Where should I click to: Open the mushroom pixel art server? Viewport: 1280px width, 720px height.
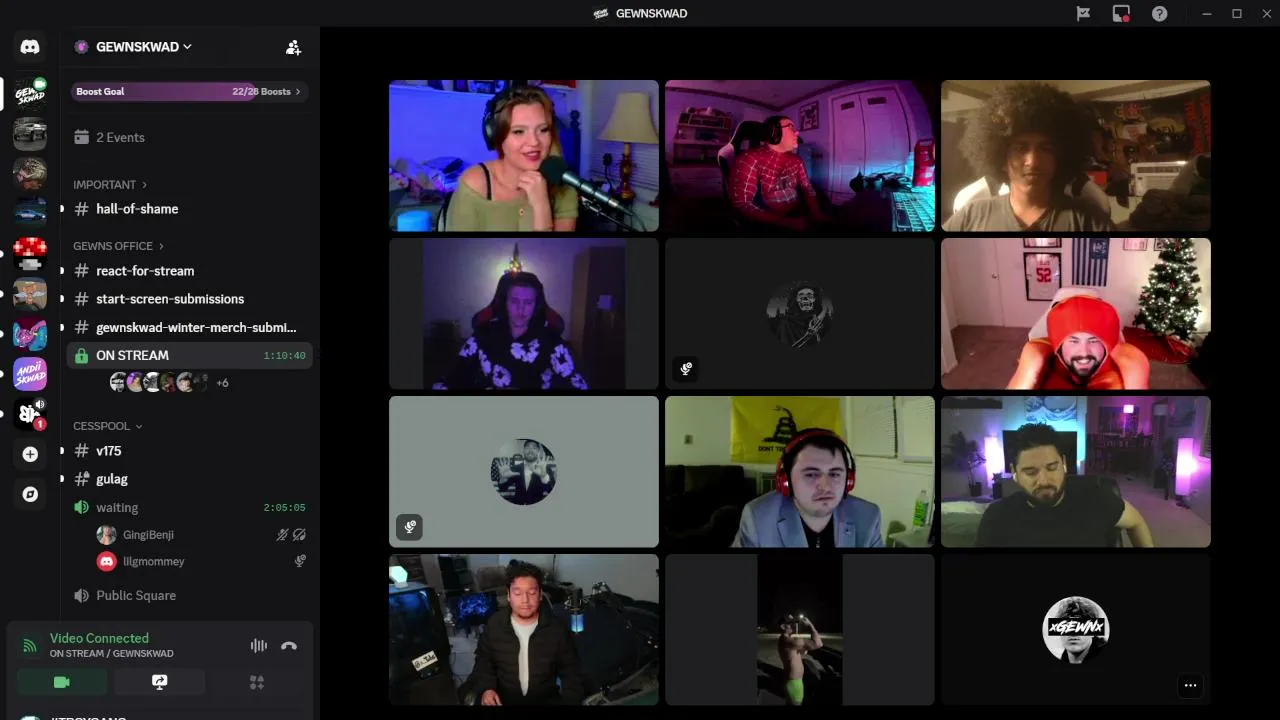click(x=30, y=253)
